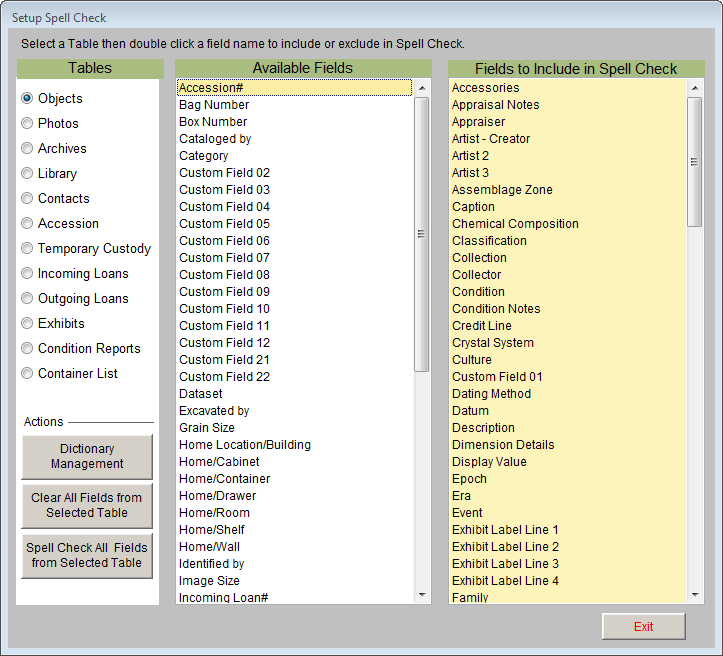
Task: Pick the Incoming Loans table
Action: [x=27, y=274]
